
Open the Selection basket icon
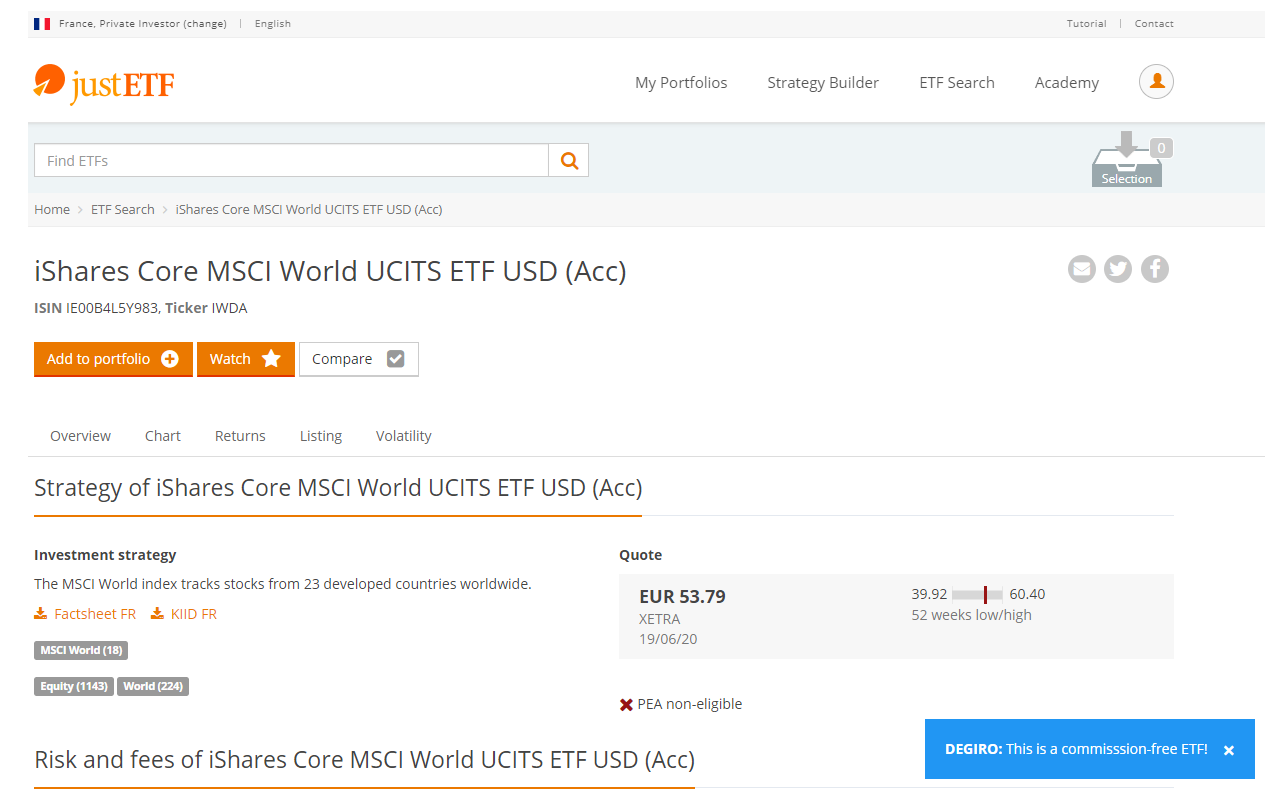(1127, 160)
